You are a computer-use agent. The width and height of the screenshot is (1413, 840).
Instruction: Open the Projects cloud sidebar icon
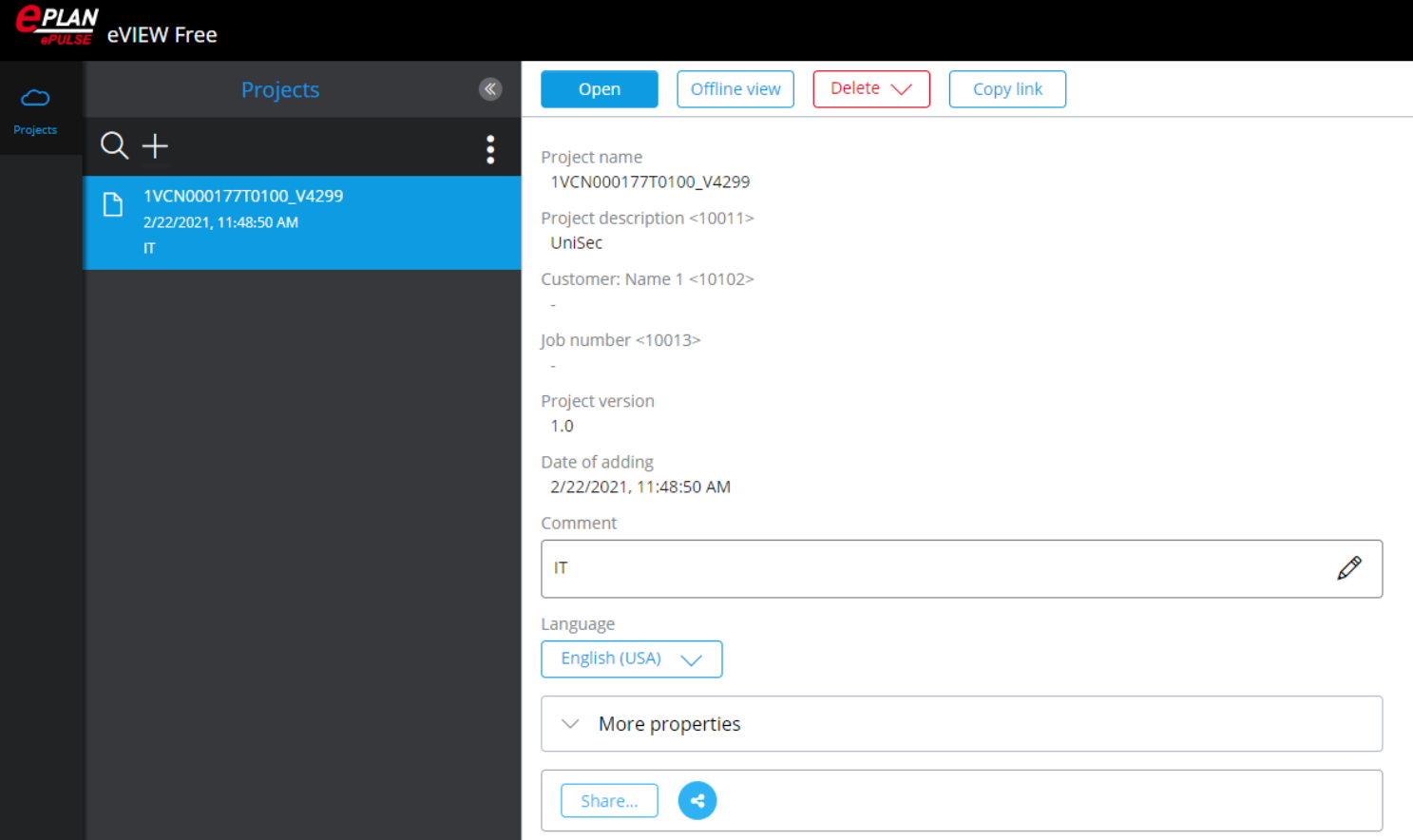[35, 110]
